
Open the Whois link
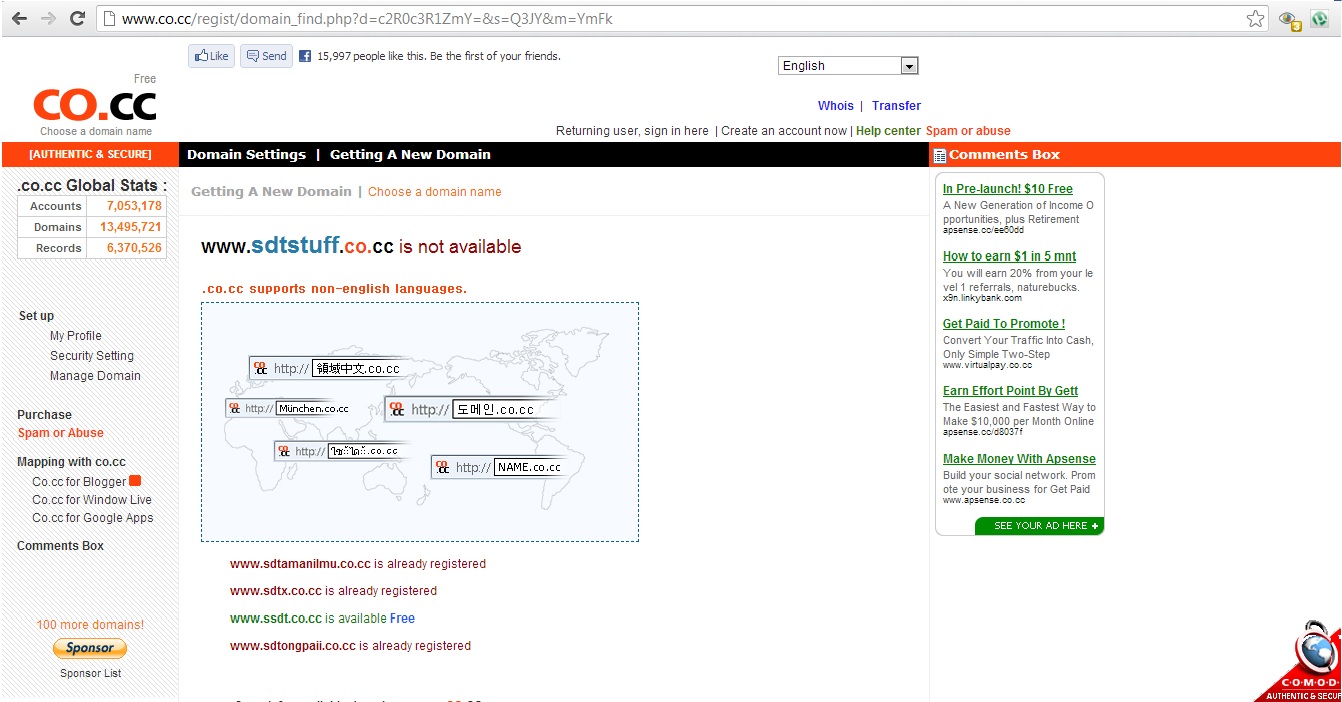pos(835,106)
